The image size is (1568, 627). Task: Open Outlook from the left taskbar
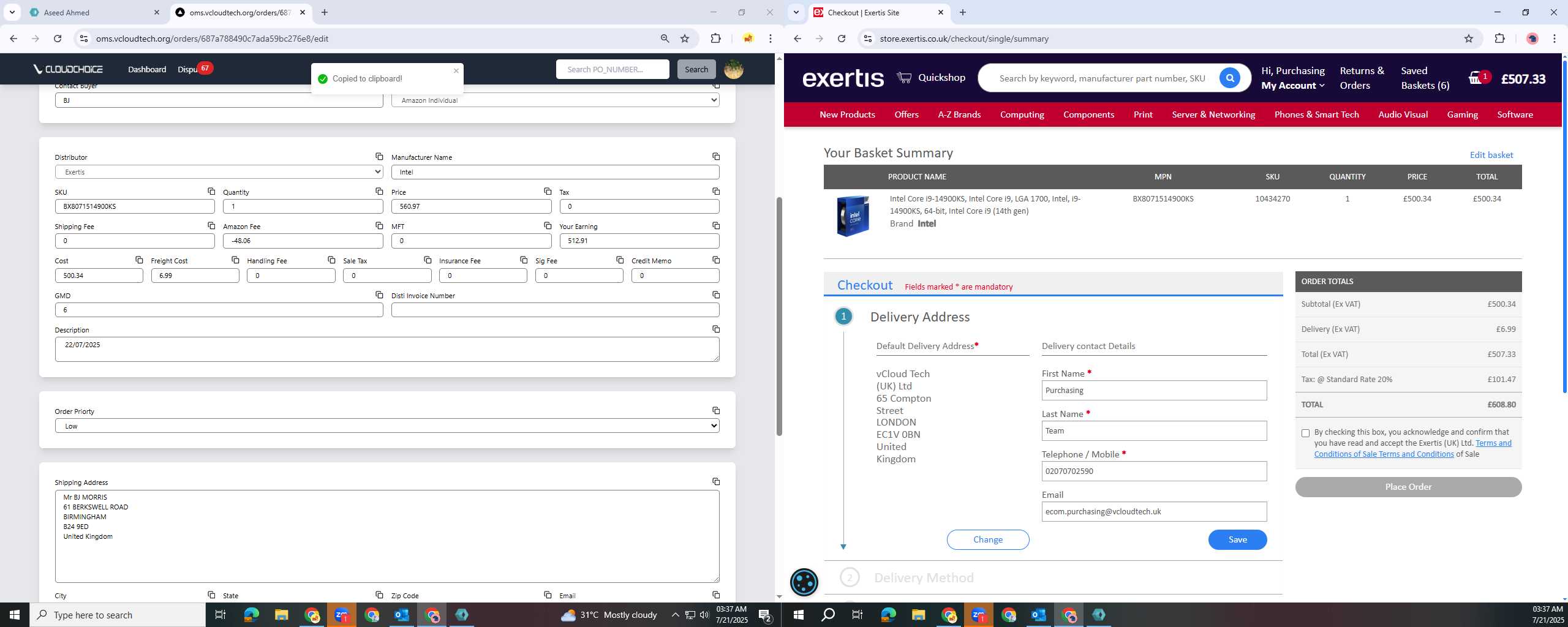click(x=402, y=615)
